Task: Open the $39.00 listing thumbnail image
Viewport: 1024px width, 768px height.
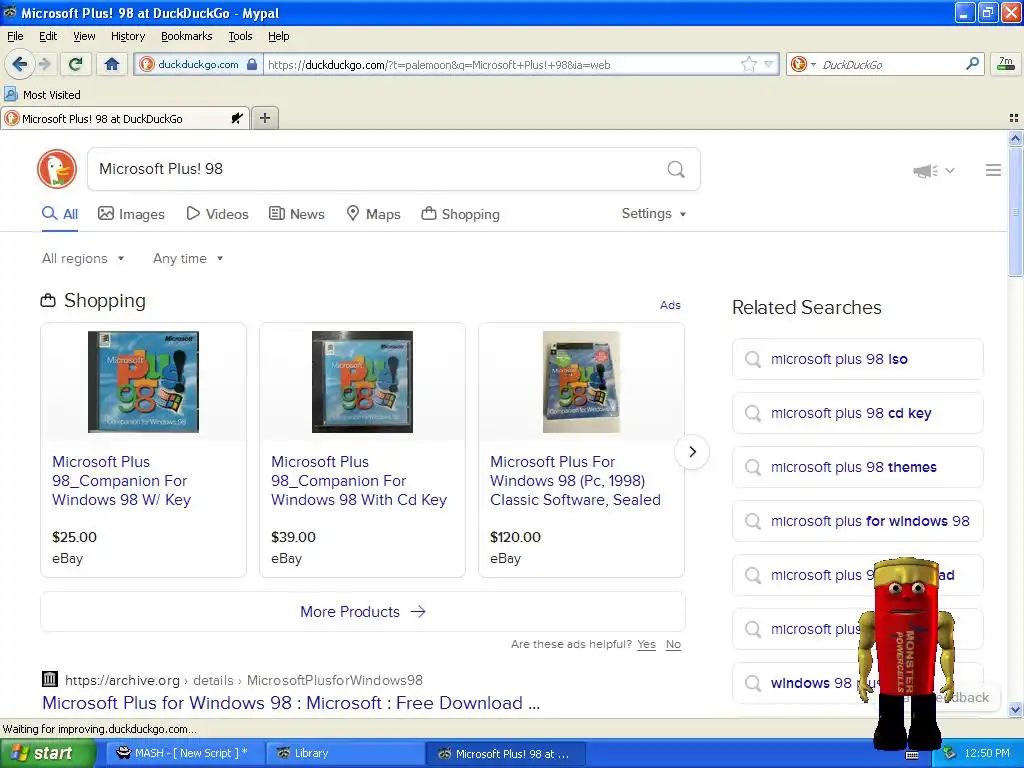Action: [x=362, y=381]
